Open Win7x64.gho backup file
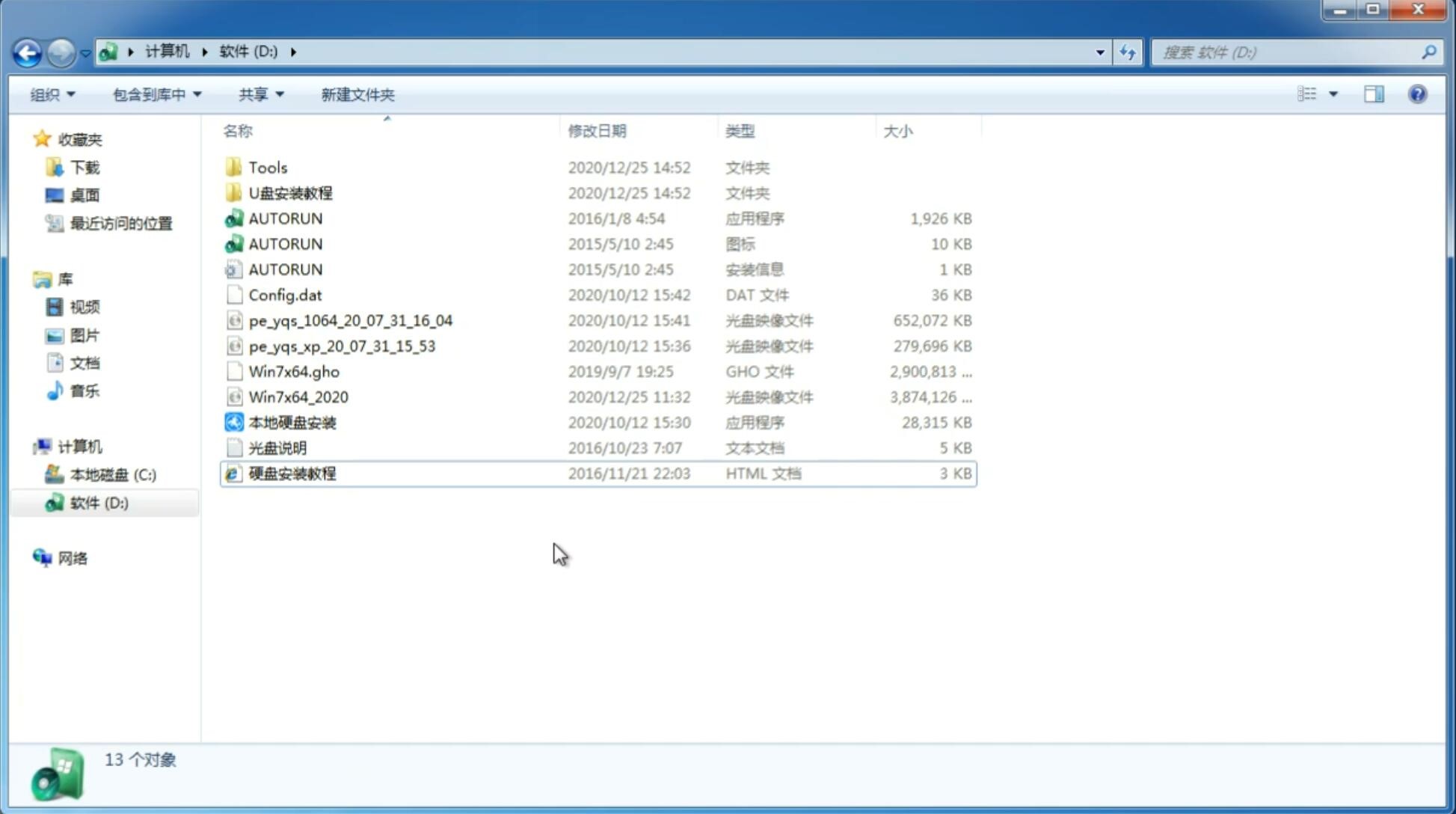The width and height of the screenshot is (1456, 814). tap(294, 371)
